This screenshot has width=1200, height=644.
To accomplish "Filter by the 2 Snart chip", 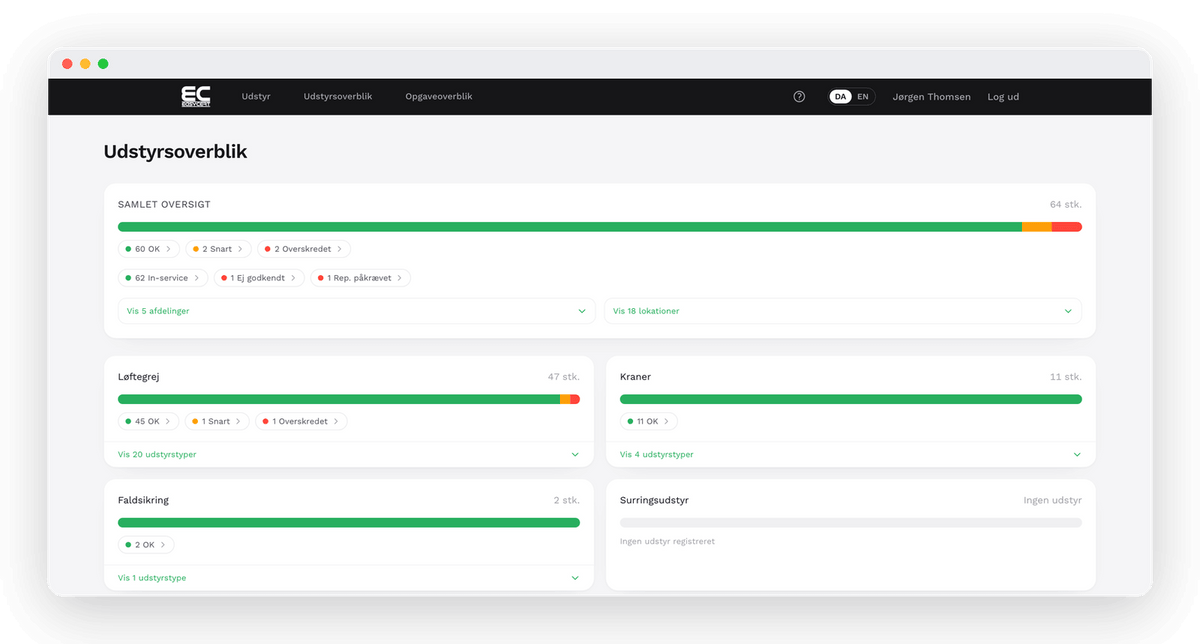I will pos(218,249).
